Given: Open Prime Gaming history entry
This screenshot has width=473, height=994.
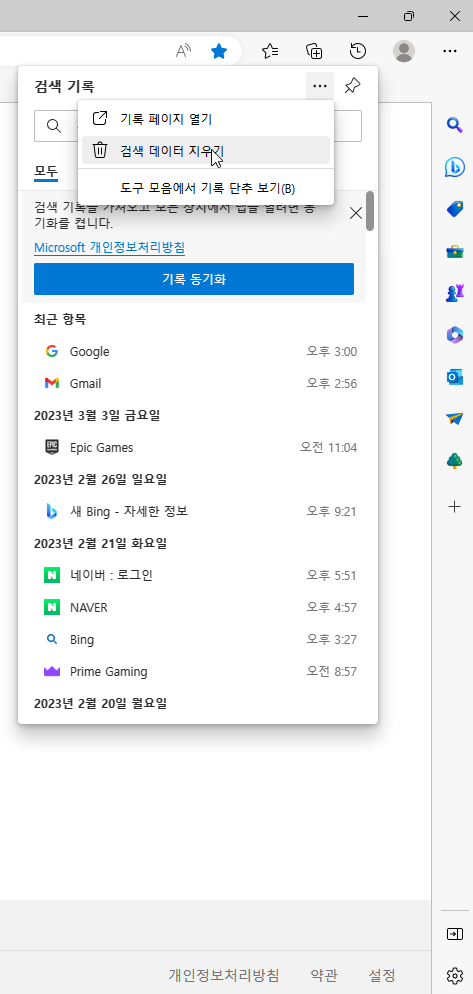Looking at the screenshot, I should coord(200,671).
